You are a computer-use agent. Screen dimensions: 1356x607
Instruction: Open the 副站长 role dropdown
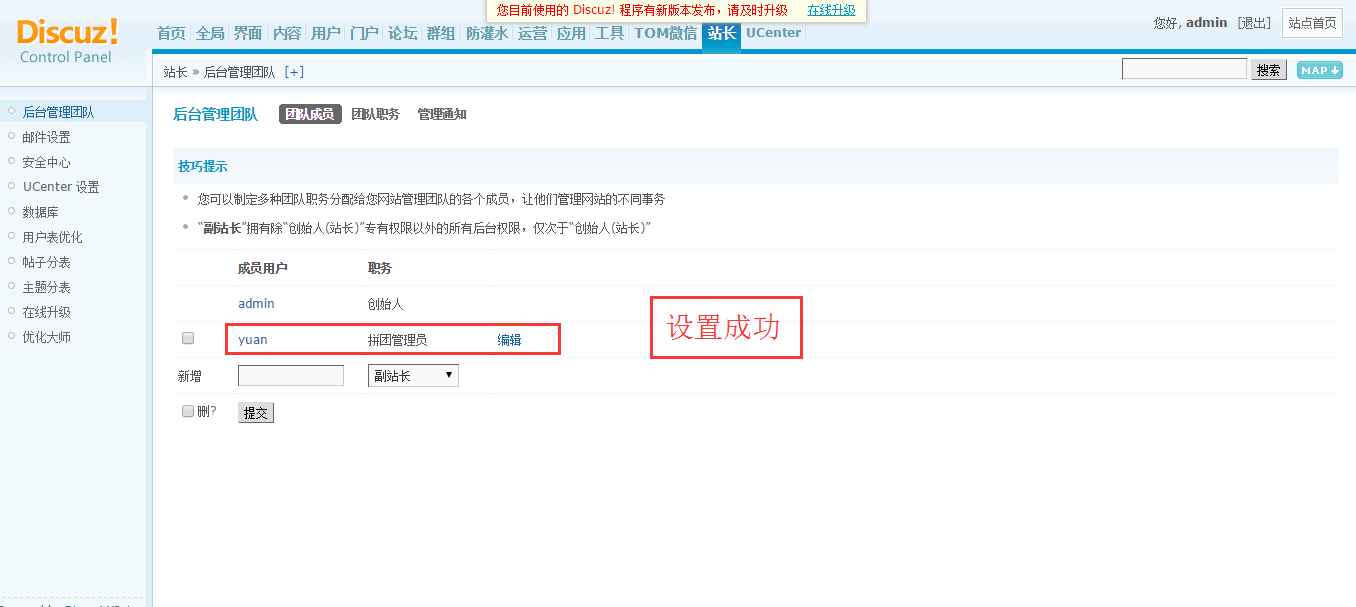coord(413,376)
